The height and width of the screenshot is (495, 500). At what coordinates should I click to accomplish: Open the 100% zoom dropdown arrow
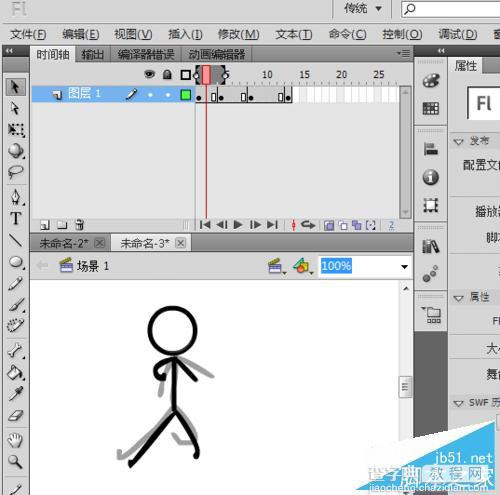pos(404,267)
